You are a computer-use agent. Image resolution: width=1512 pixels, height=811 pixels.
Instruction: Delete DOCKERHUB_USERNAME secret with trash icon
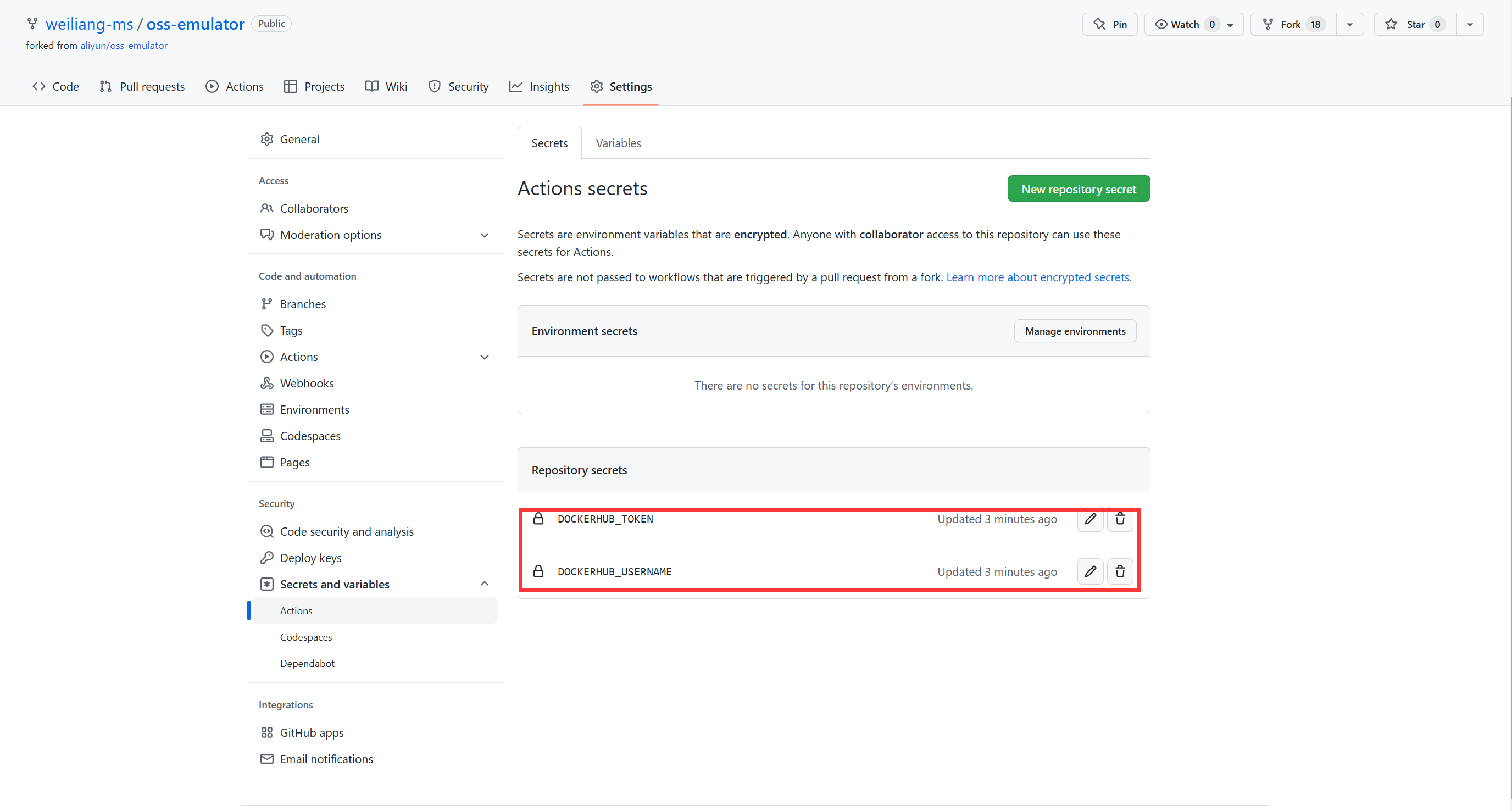(1120, 571)
